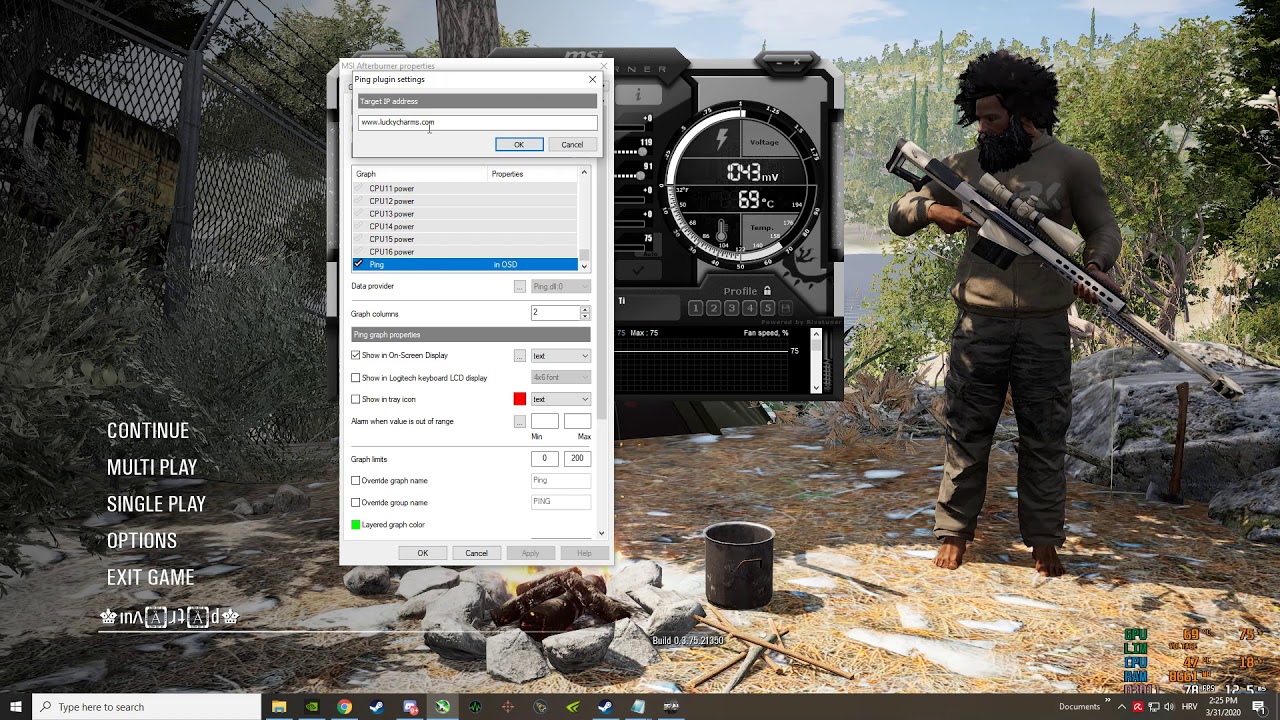Click the red tray icon color swatch

point(520,399)
